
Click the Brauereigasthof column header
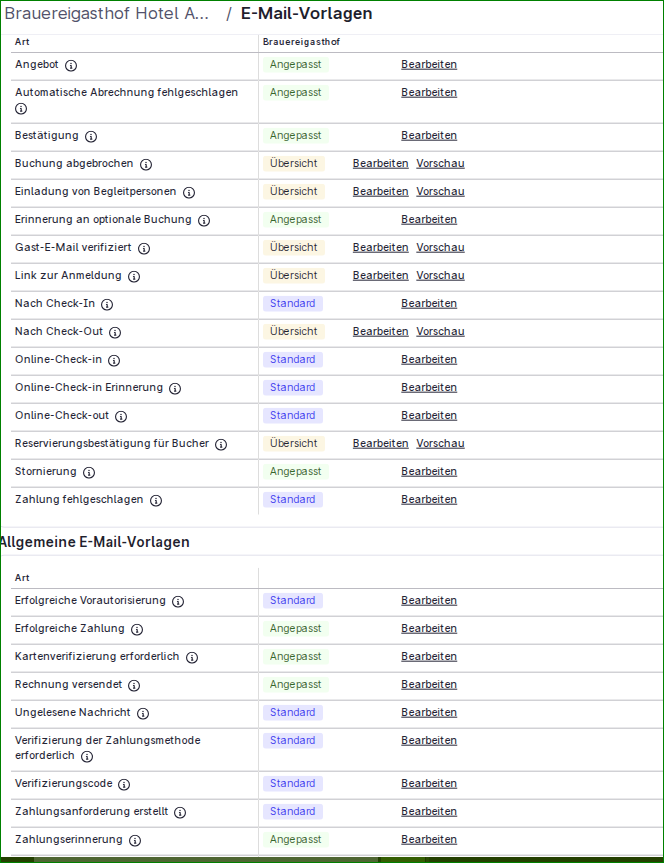(x=301, y=42)
